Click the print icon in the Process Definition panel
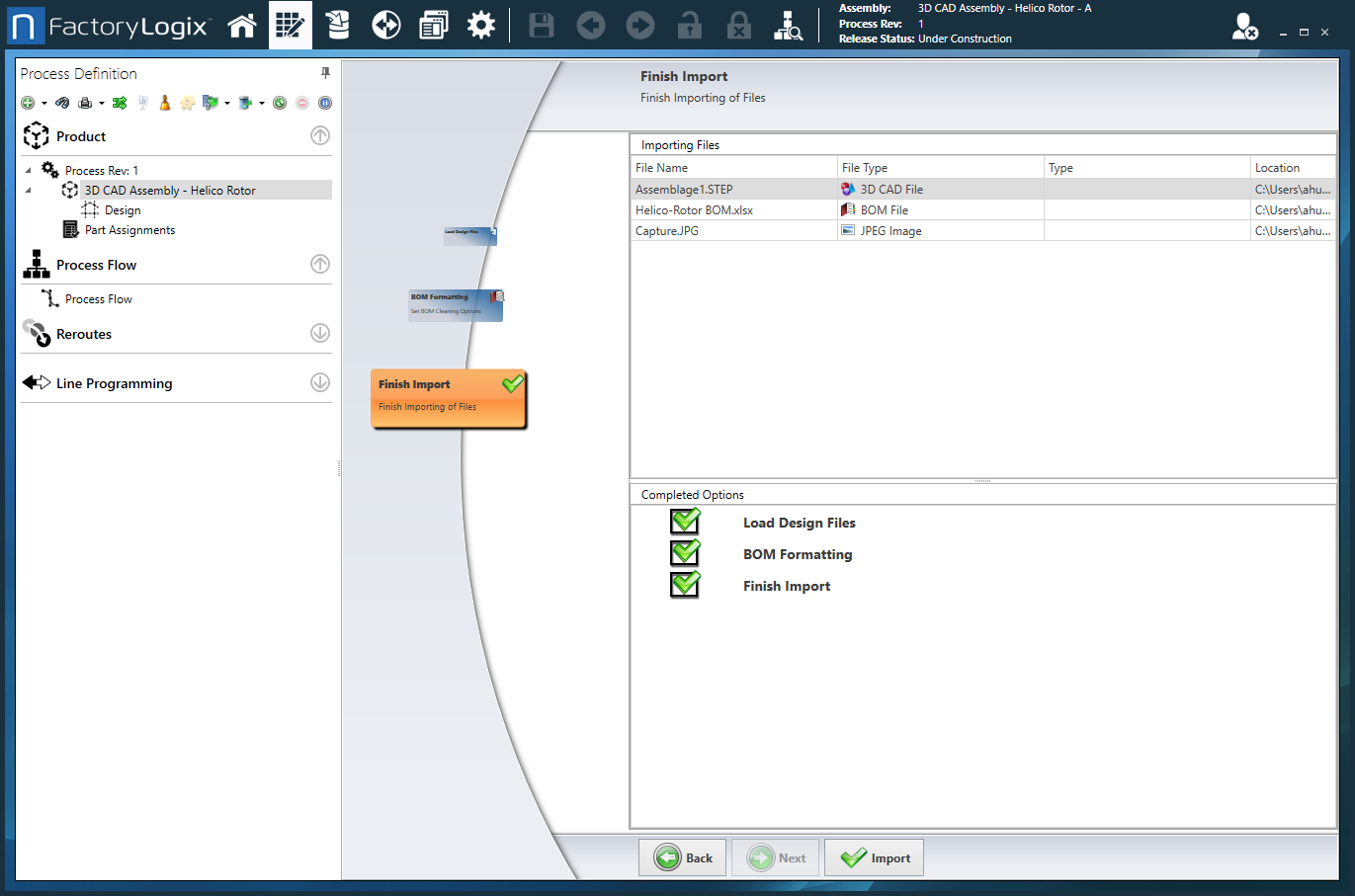 click(x=86, y=102)
